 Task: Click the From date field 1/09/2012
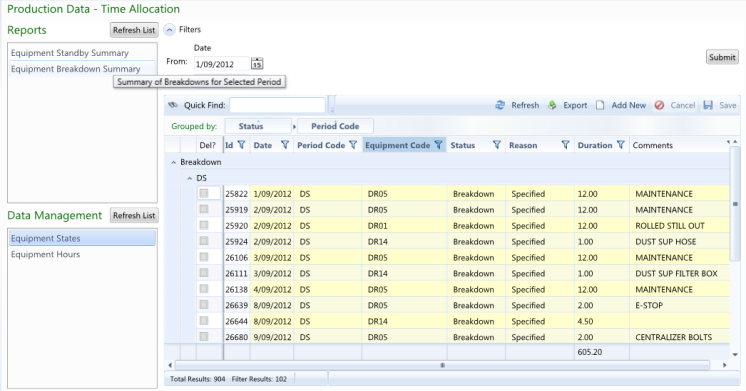point(222,64)
